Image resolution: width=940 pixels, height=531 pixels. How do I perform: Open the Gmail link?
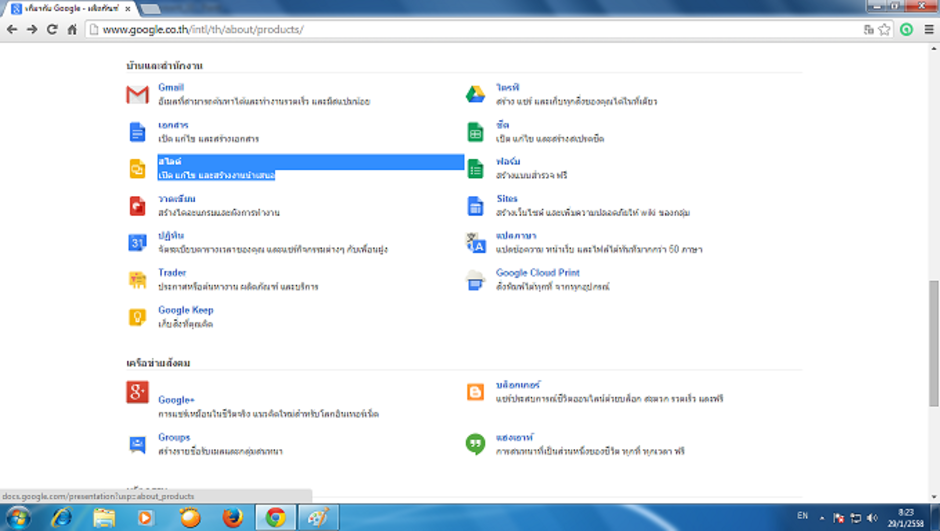(171, 88)
